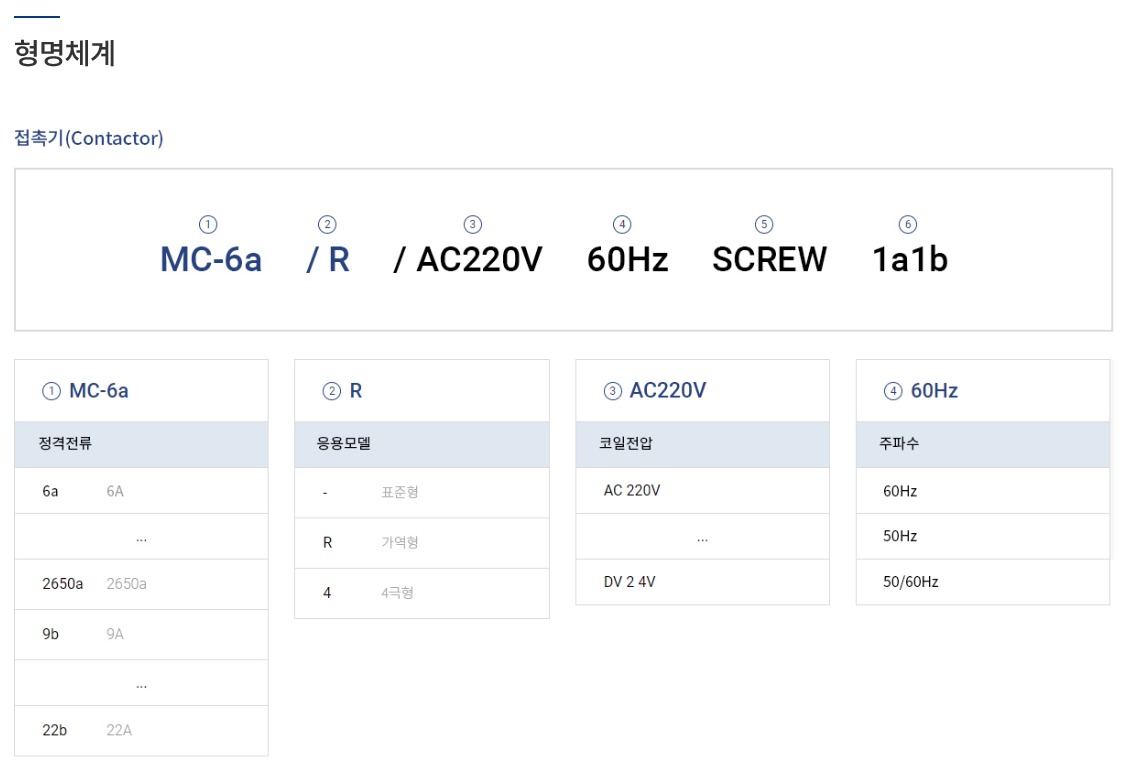This screenshot has height=766, width=1128.
Task: Click the circled 3 in AC220V card title
Action: (x=612, y=392)
